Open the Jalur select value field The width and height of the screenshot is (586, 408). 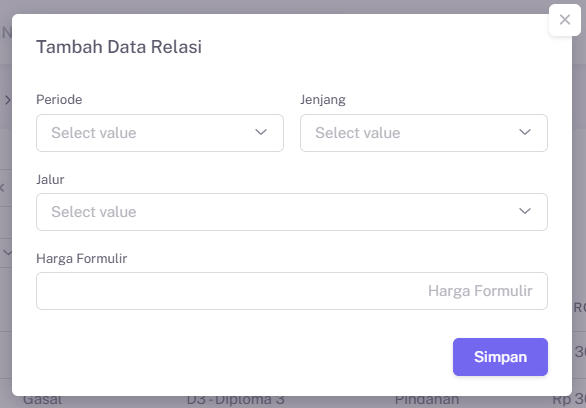292,212
